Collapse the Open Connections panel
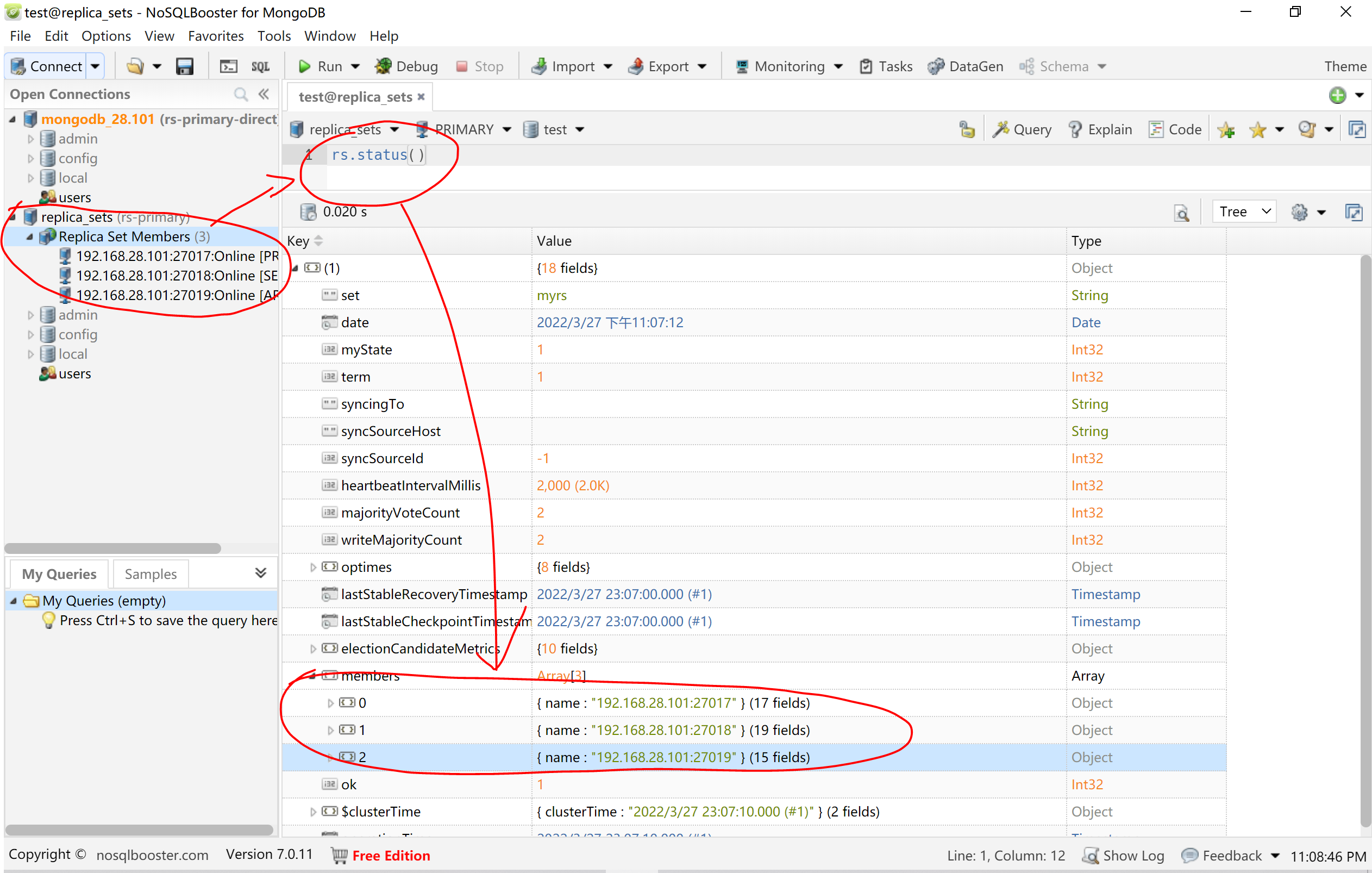 263,94
